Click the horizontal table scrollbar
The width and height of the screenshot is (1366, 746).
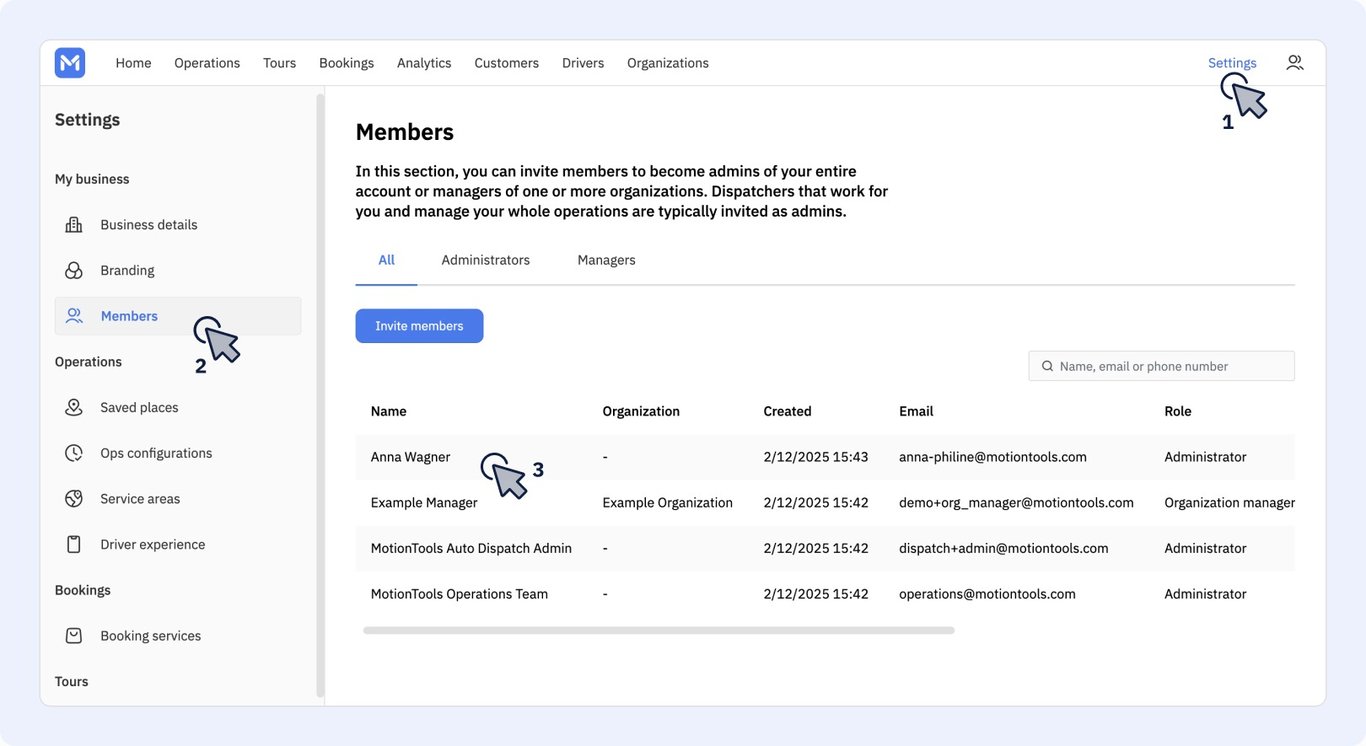659,631
